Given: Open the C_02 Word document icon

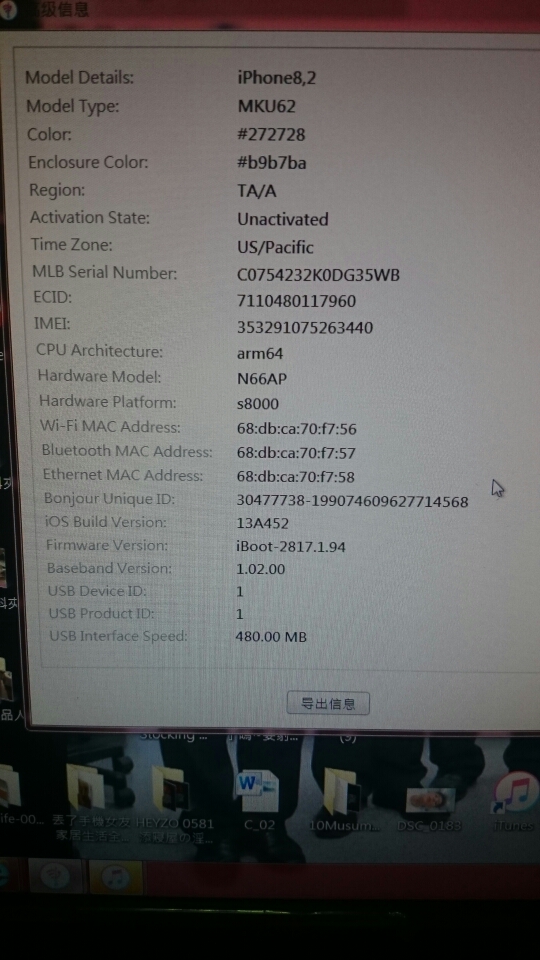Looking at the screenshot, I should coord(258,791).
